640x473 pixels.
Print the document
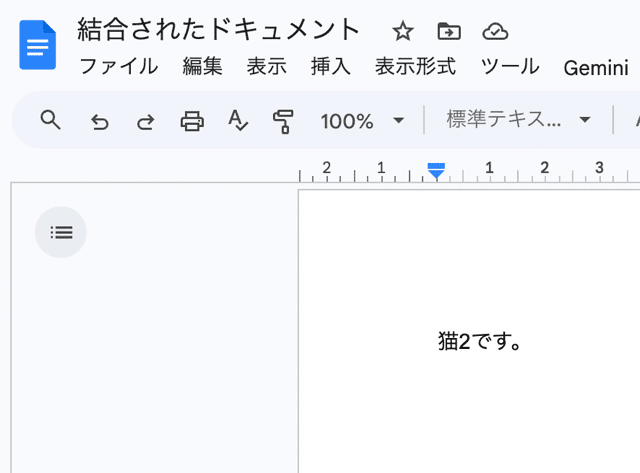[x=192, y=121]
